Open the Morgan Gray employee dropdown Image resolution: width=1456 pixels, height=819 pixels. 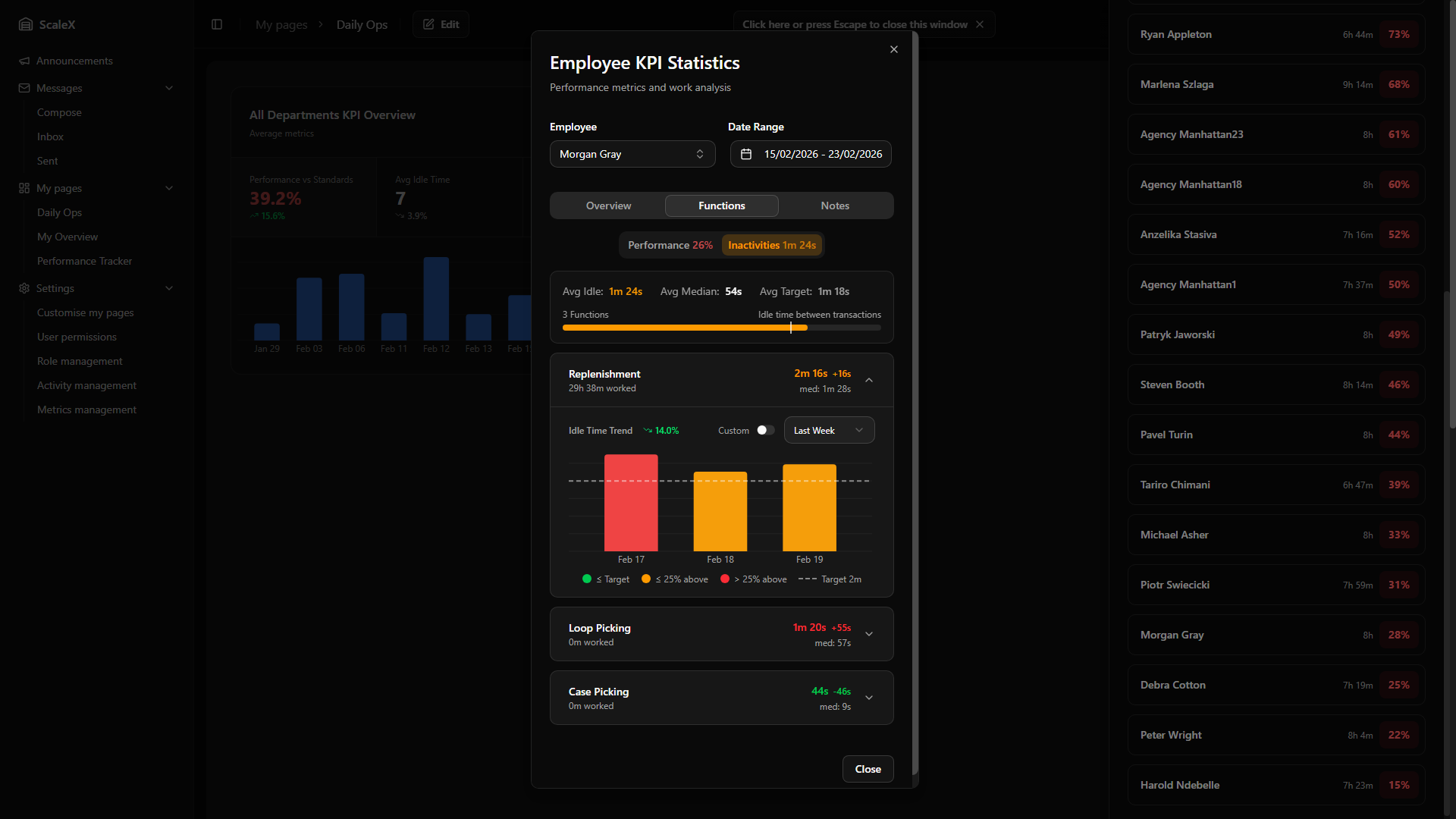[632, 154]
